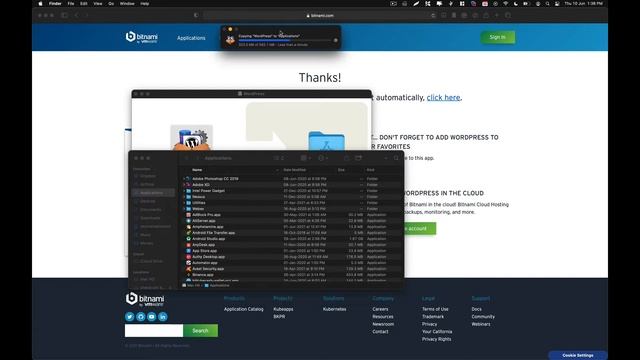640x360 pixels.
Task: Go back in the Finder window
Action: coord(187,158)
